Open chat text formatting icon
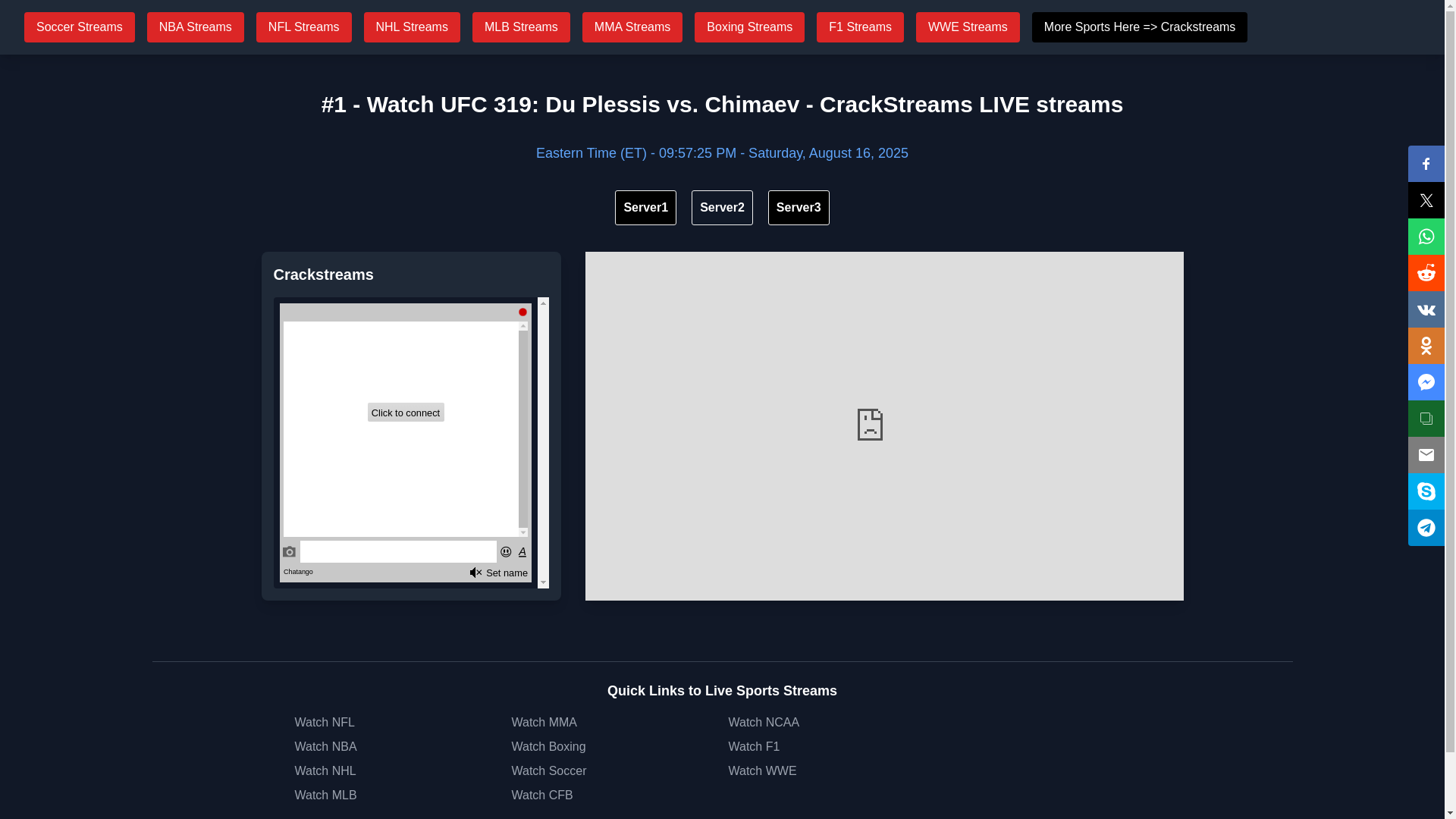Image resolution: width=1456 pixels, height=819 pixels. click(x=522, y=552)
